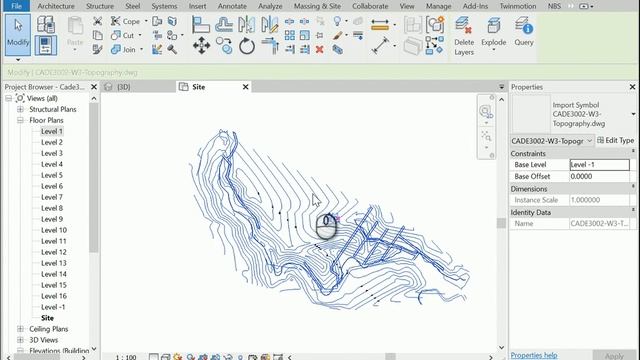Select the Mirror – Draw Axis tool
640x360 pixels.
(x=270, y=24)
